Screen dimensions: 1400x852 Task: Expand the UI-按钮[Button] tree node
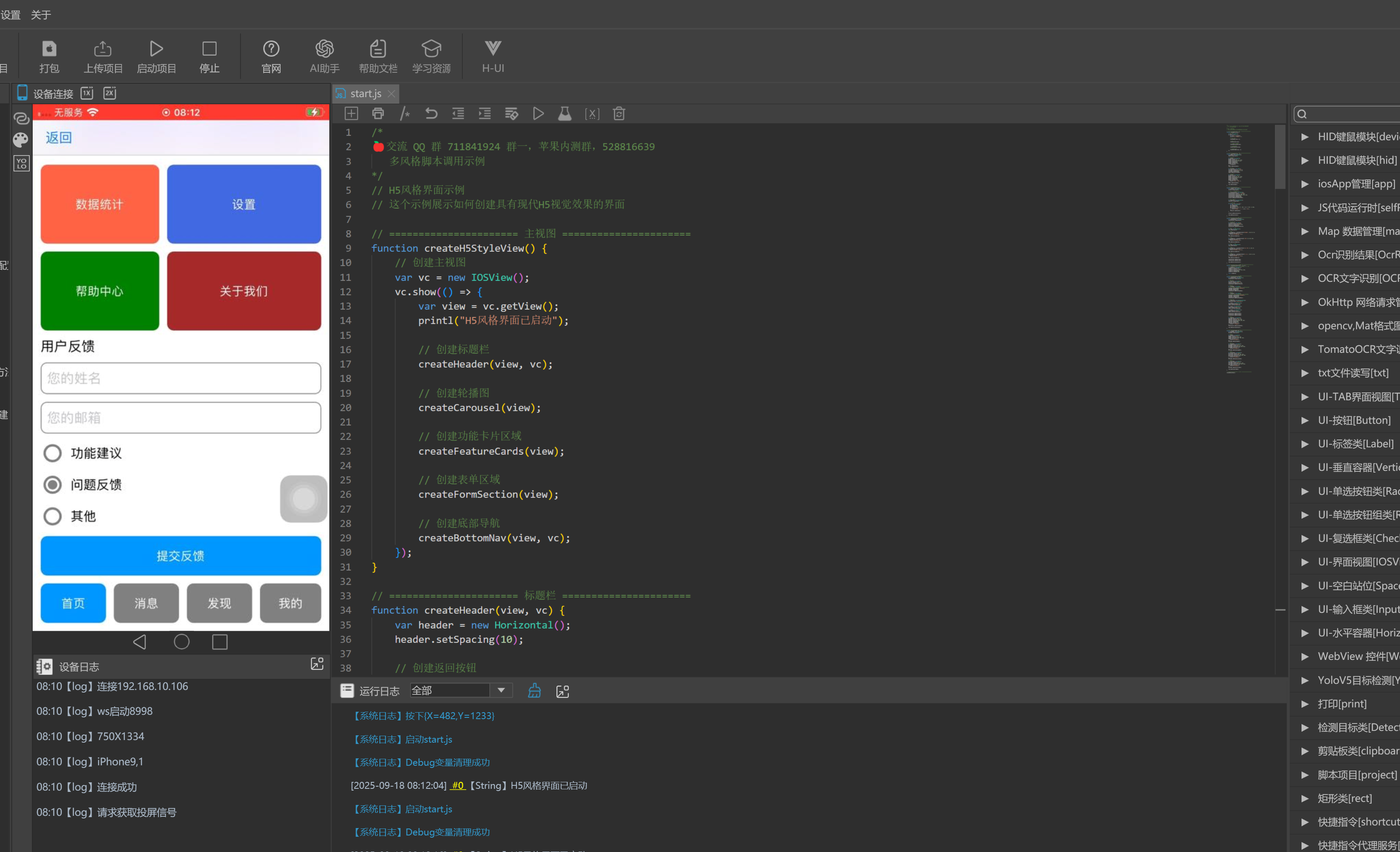tap(1305, 420)
